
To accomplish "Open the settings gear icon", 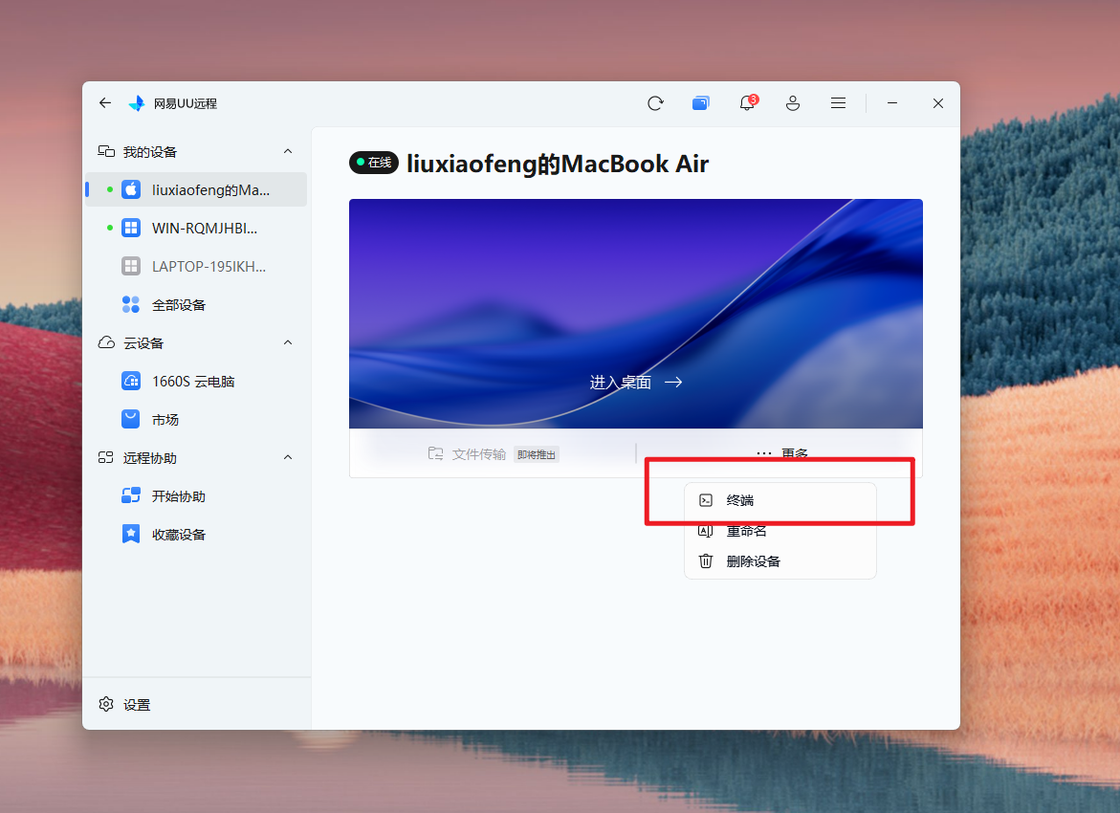I will coord(106,704).
